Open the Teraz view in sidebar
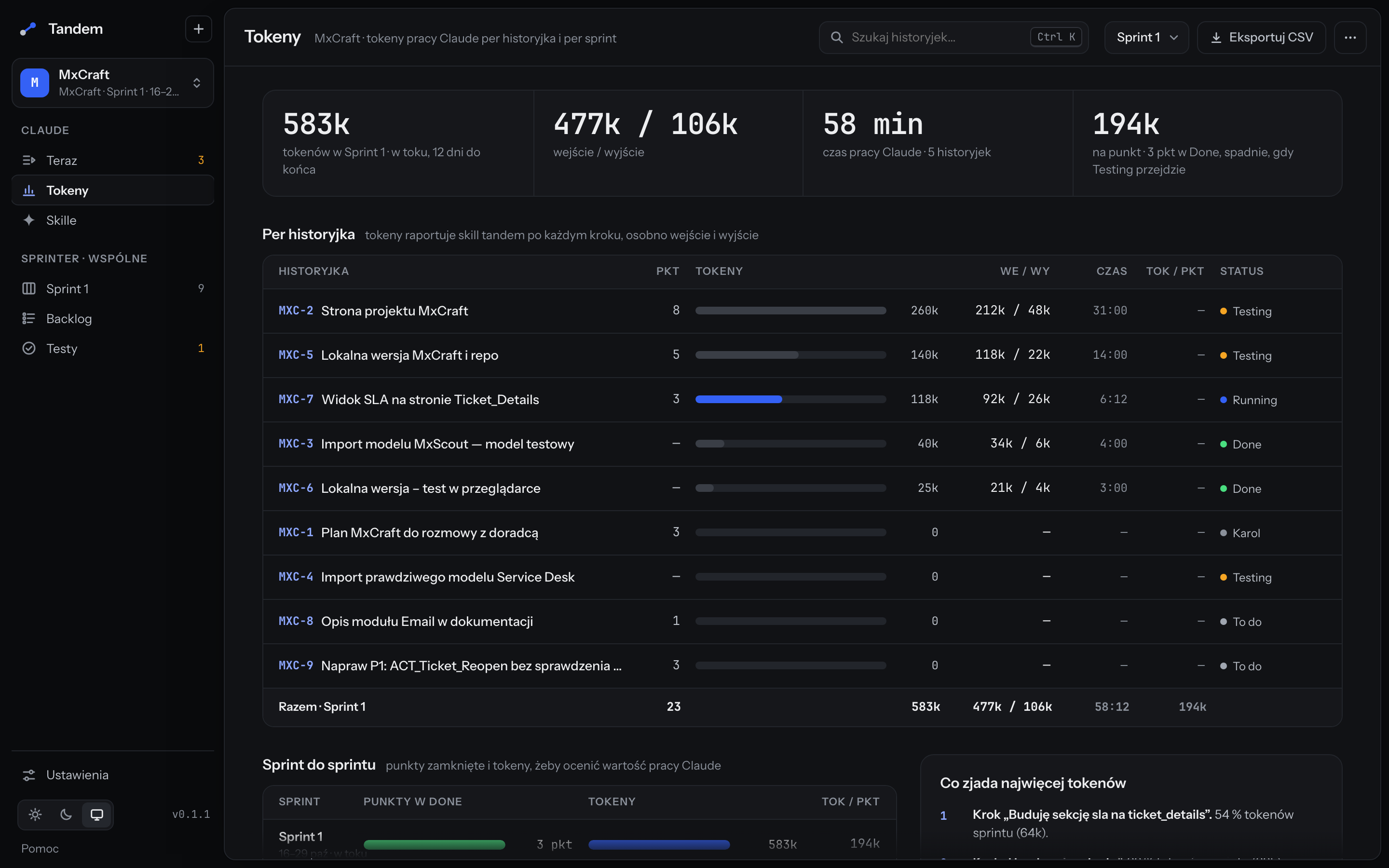1389x868 pixels. (112, 160)
